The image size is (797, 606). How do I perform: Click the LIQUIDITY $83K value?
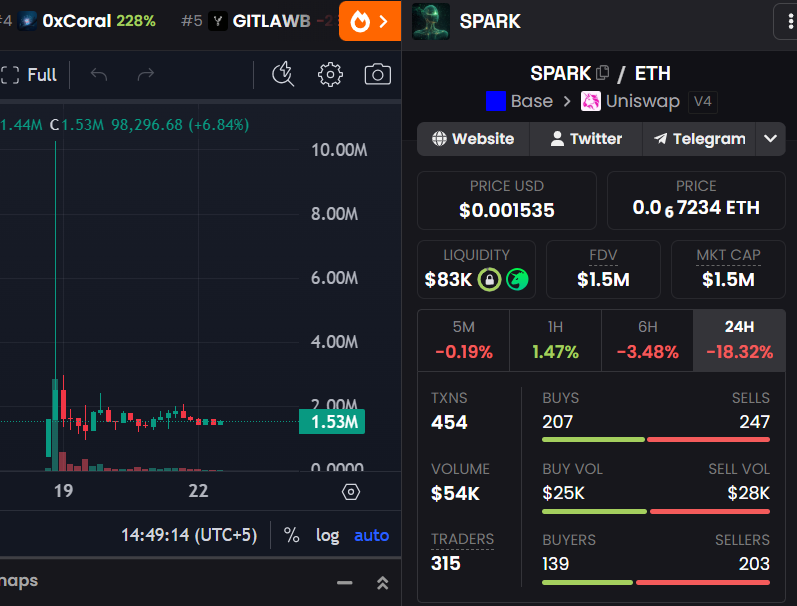[448, 280]
